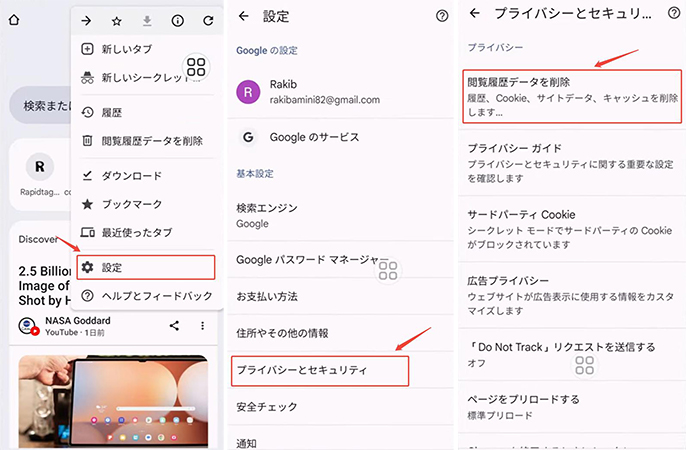The width and height of the screenshot is (686, 450).
Task: Share the NASA Goddard article
Action: tap(174, 326)
